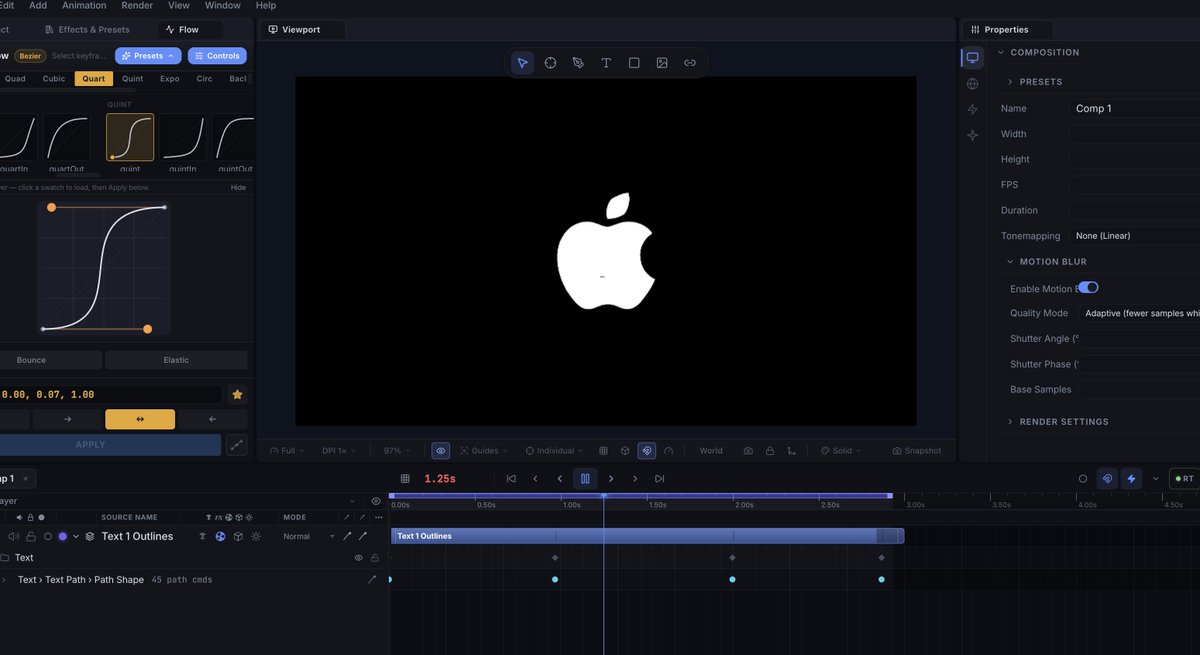
Task: Click the star favorite icon beside bezier values
Action: click(x=237, y=395)
